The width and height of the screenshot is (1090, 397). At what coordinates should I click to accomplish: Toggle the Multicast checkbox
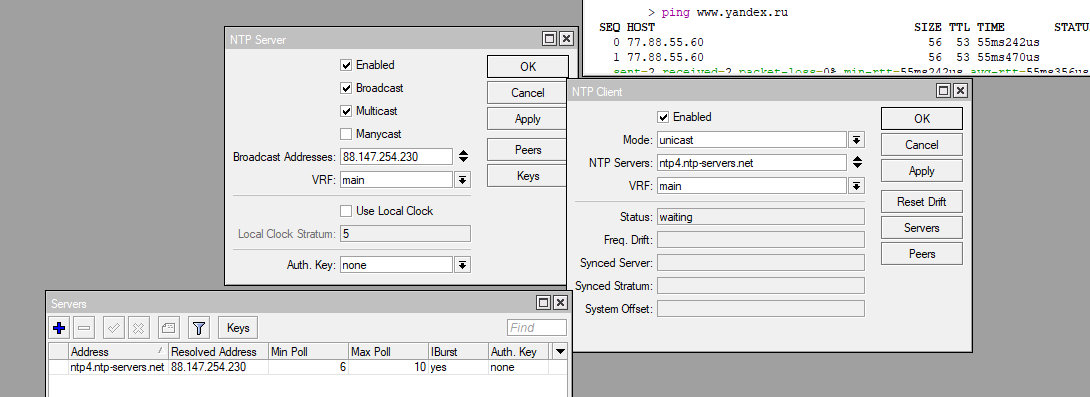(346, 111)
